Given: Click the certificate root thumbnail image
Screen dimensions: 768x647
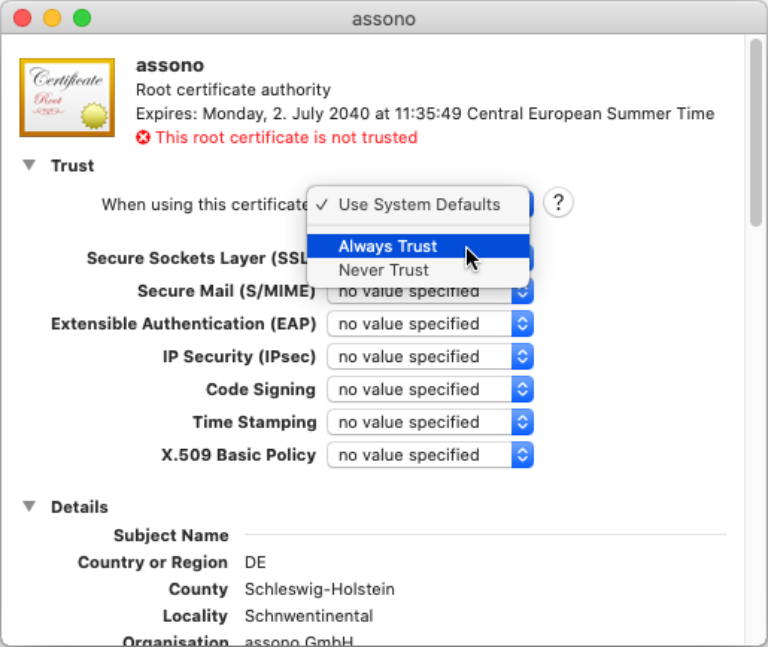Looking at the screenshot, I should 67,97.
